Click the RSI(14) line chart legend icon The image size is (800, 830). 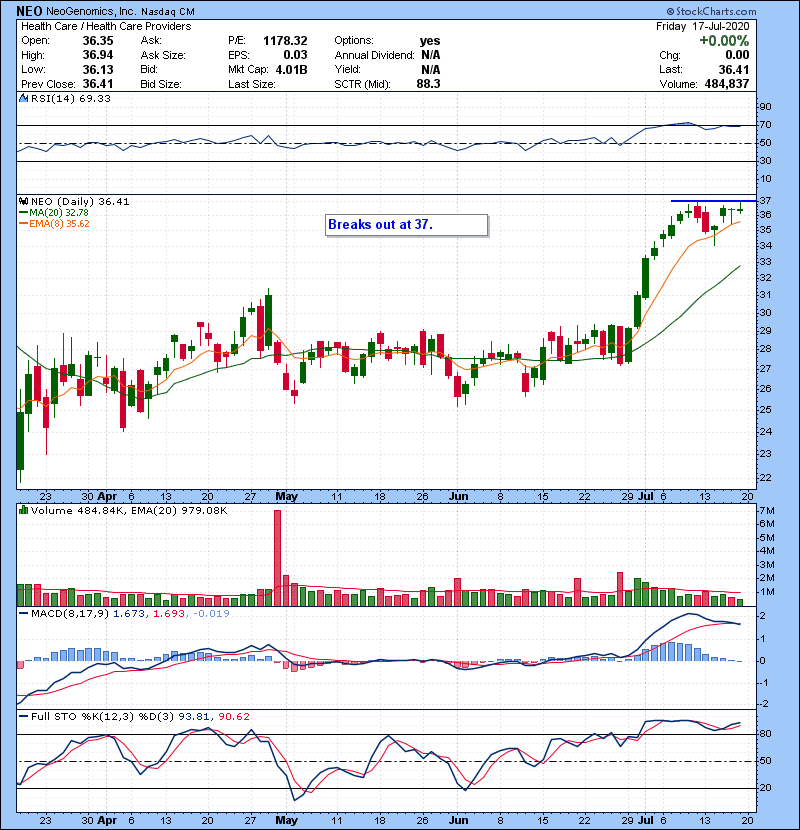point(23,98)
